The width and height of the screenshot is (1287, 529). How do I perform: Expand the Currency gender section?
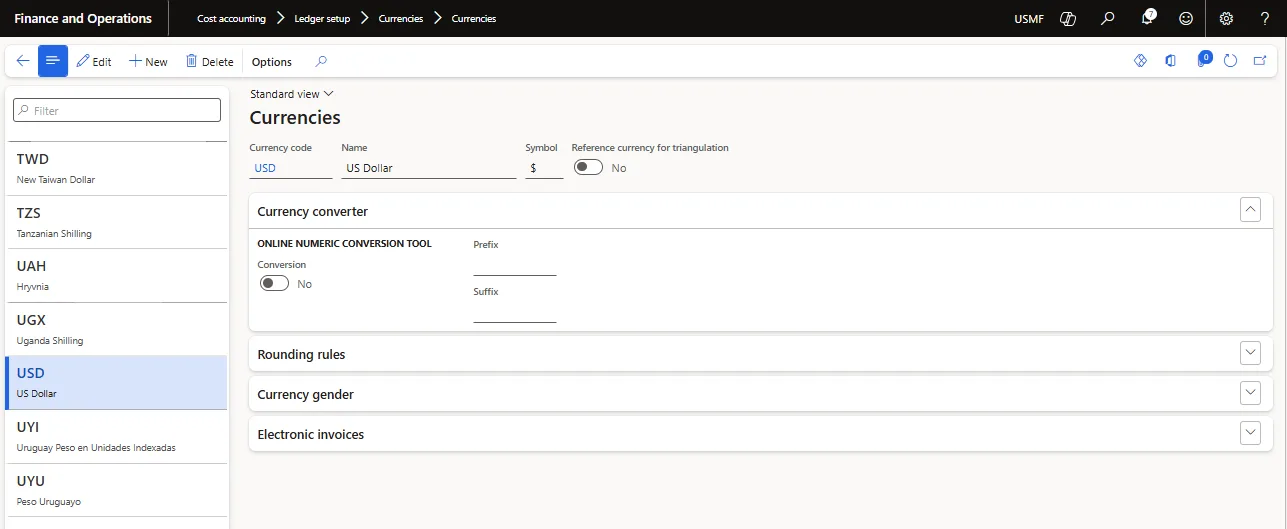click(x=1250, y=393)
